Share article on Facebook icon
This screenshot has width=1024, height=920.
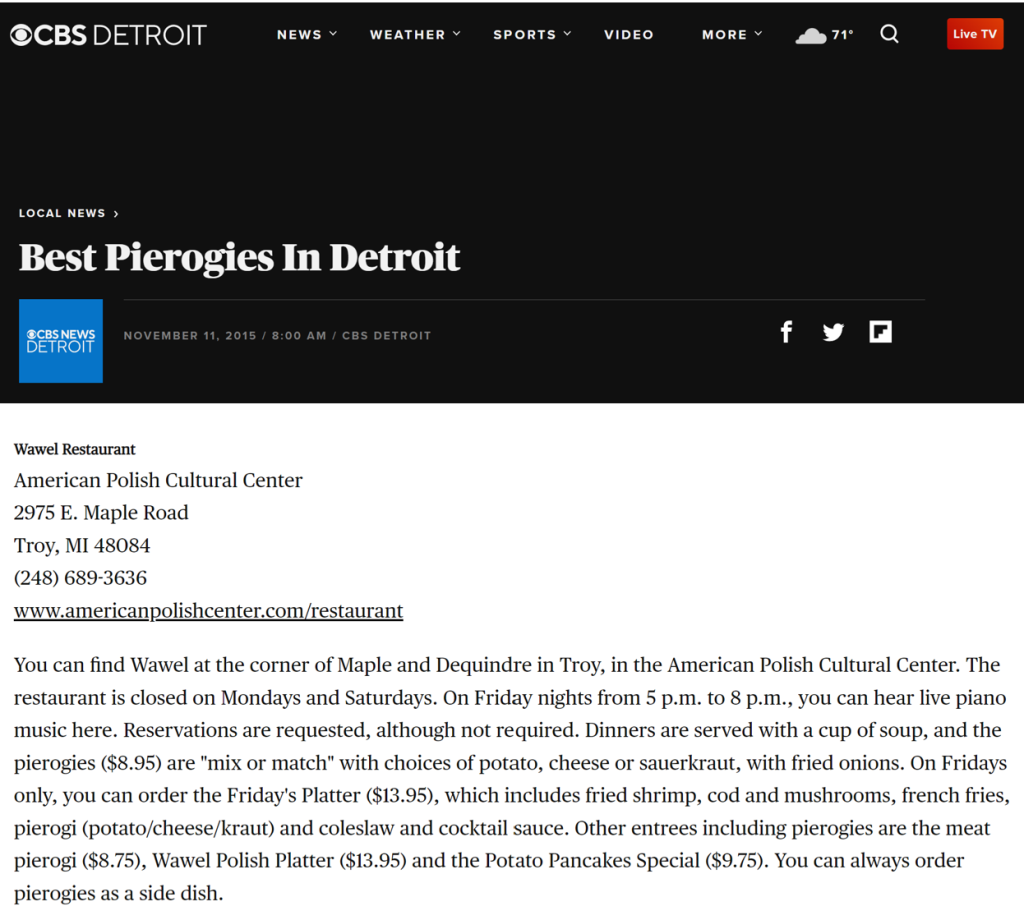786,332
